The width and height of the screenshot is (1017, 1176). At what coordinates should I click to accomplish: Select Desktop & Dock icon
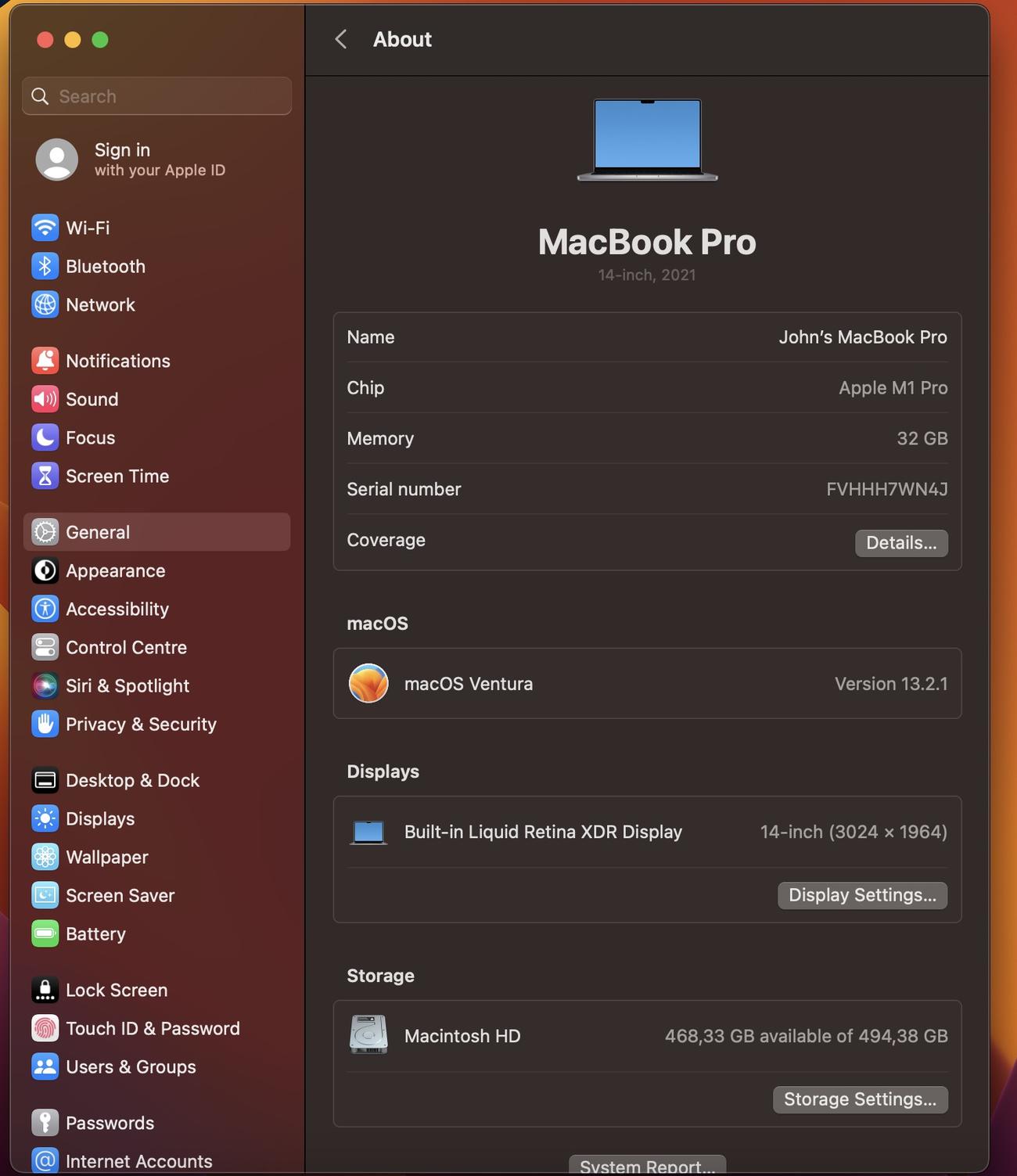coord(45,780)
